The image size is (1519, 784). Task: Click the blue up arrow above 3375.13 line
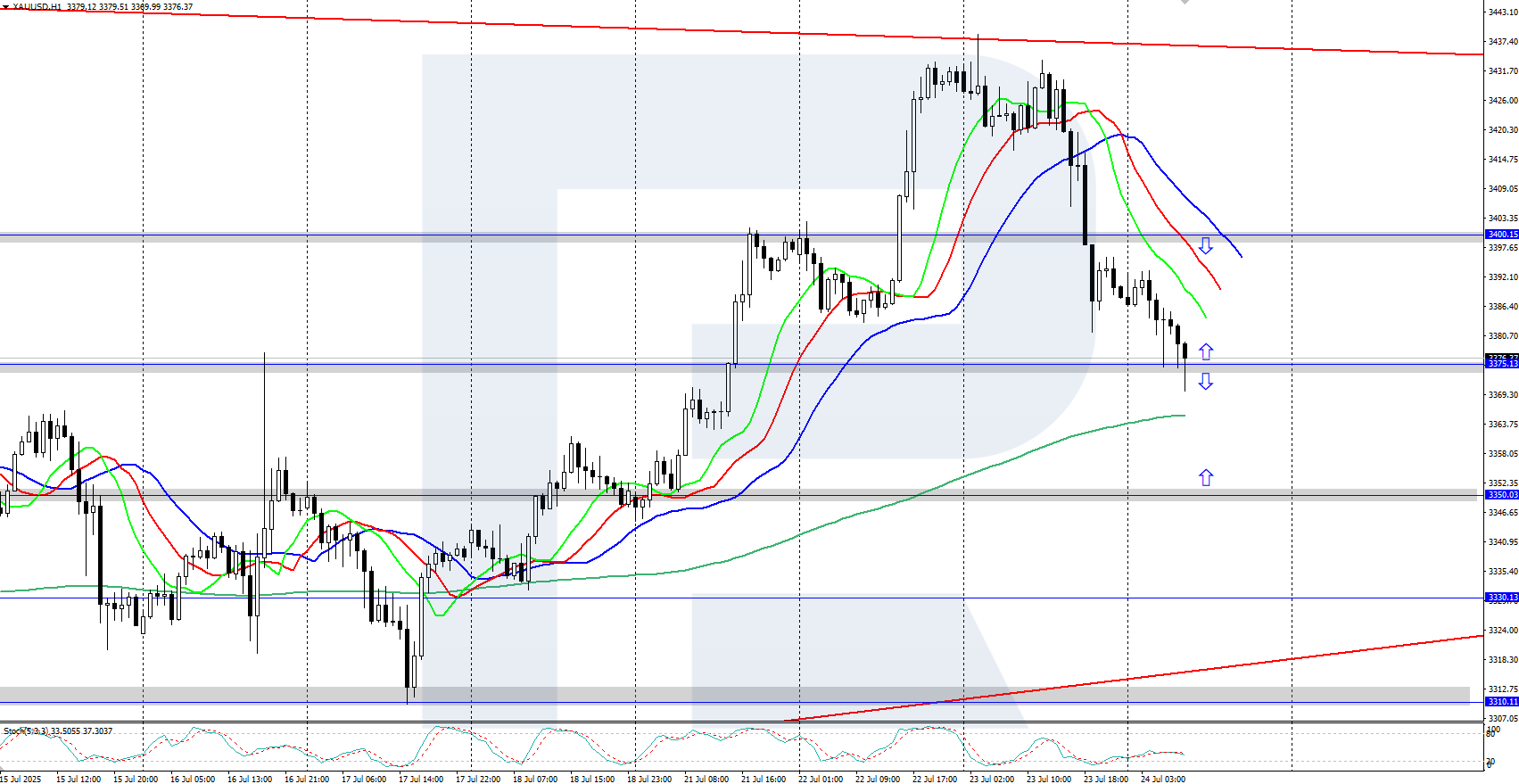point(1205,351)
